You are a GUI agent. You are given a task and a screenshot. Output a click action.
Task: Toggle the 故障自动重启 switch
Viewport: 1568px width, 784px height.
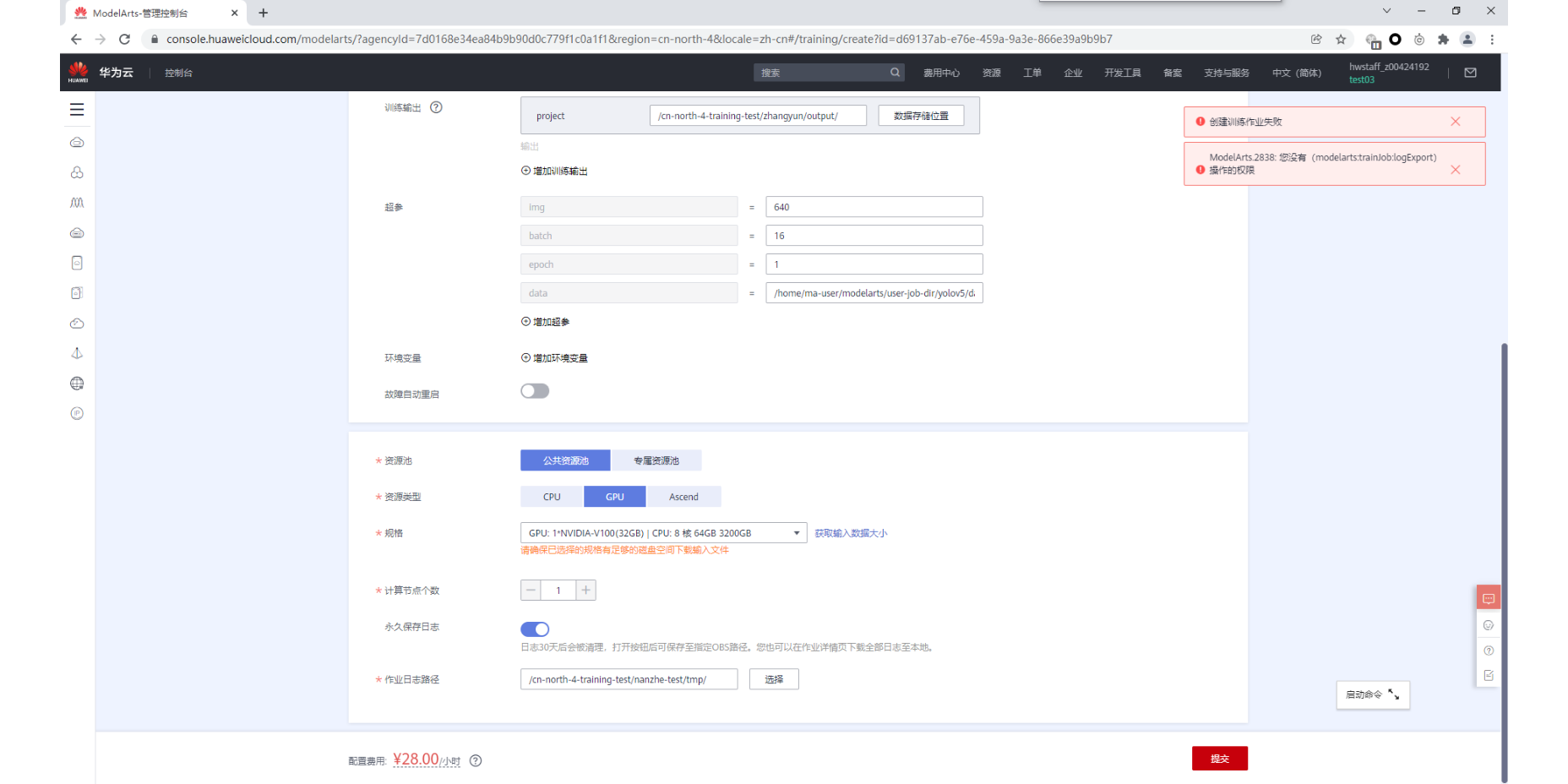click(x=535, y=391)
